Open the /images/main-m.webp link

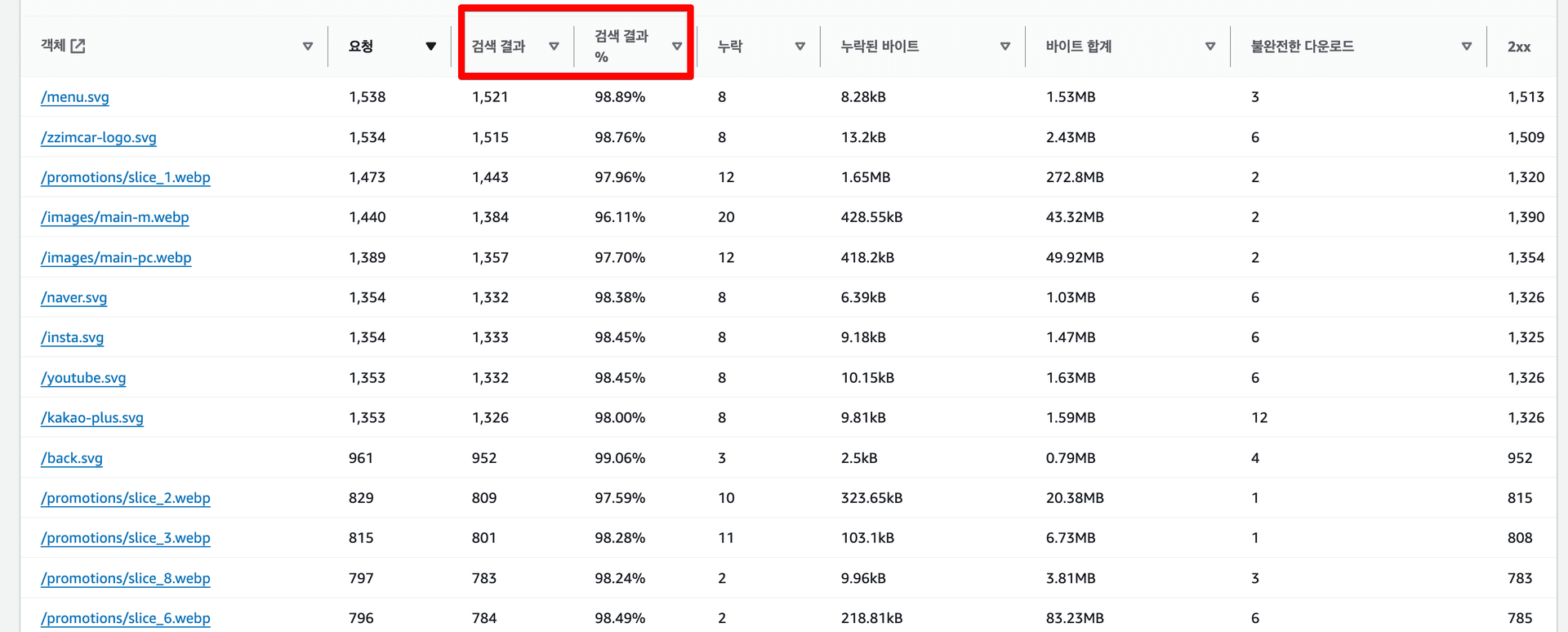click(115, 217)
